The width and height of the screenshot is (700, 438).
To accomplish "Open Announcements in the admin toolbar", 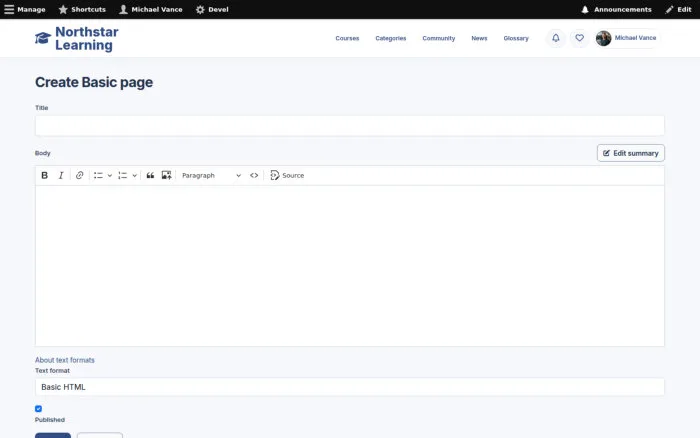I will (617, 9).
